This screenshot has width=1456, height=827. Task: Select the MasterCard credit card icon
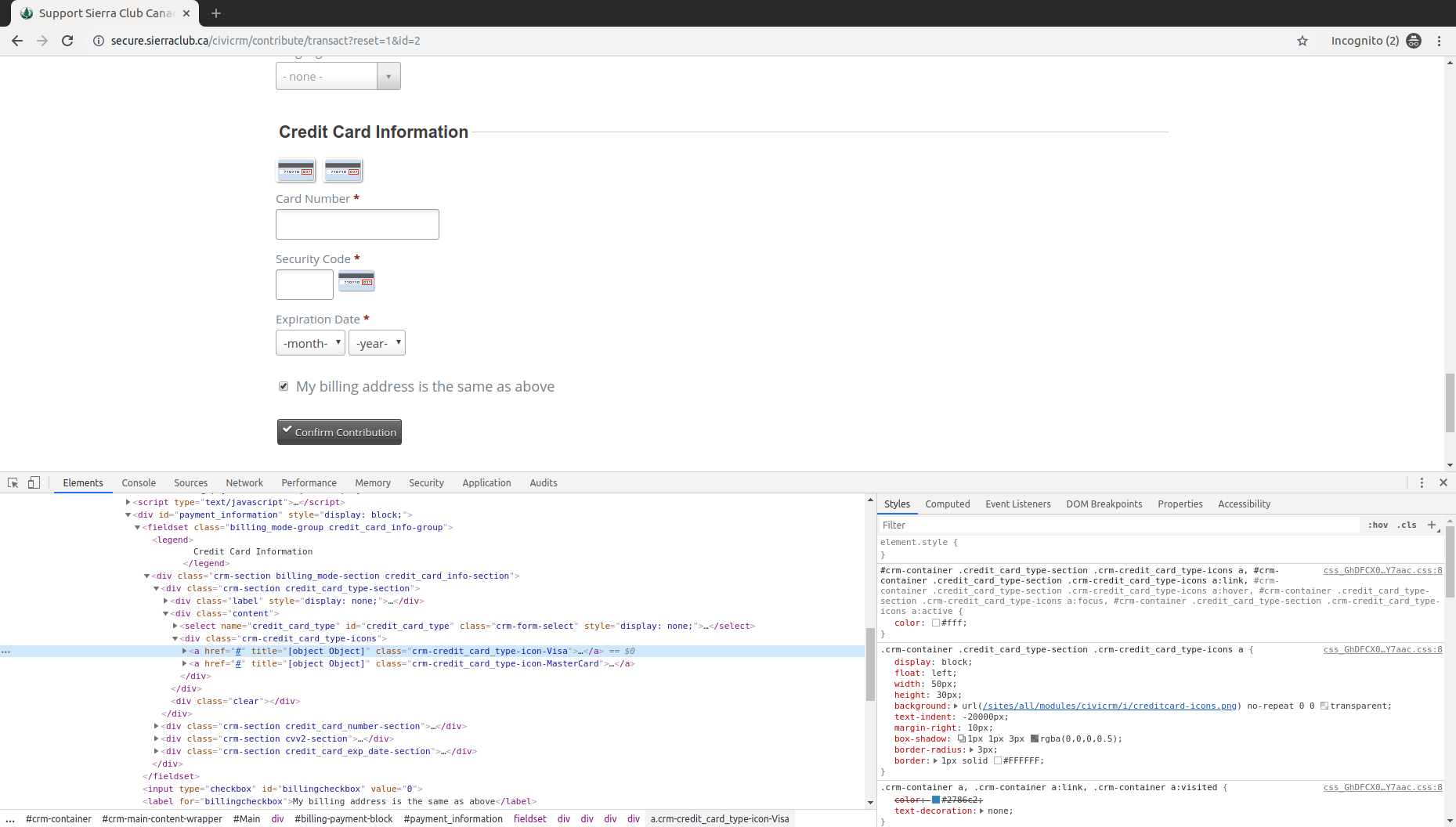[x=343, y=170]
